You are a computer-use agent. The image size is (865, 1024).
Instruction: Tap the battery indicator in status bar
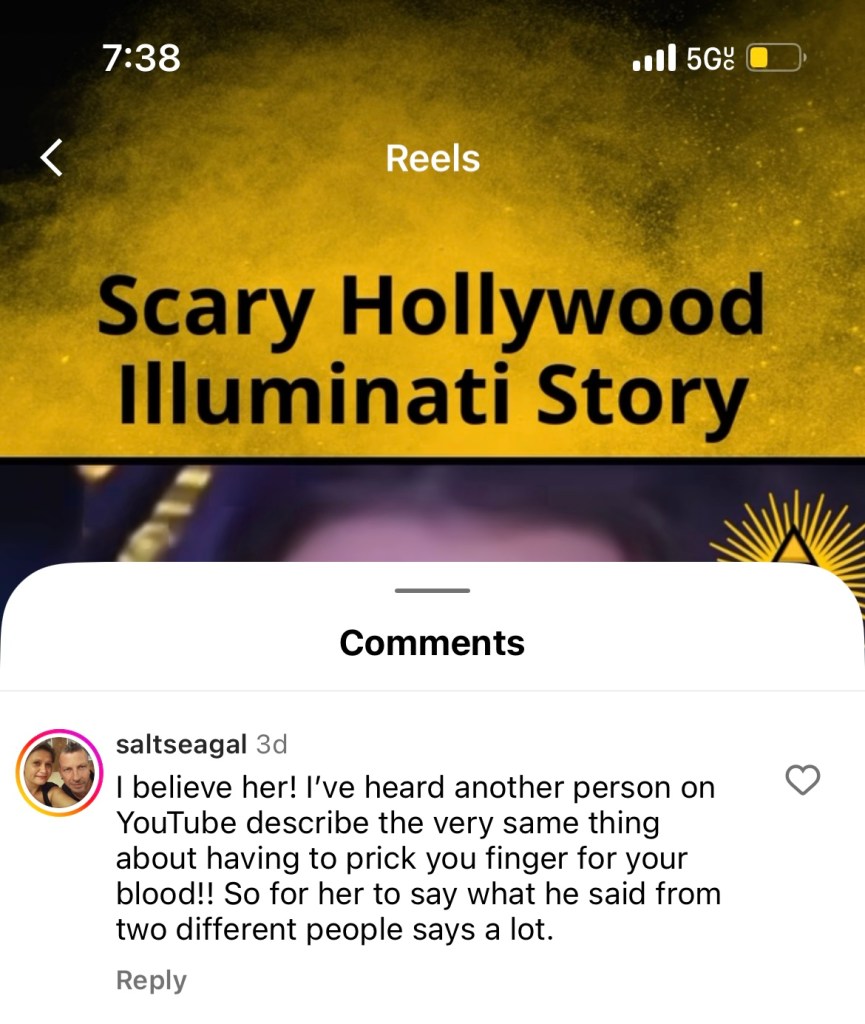tap(776, 58)
